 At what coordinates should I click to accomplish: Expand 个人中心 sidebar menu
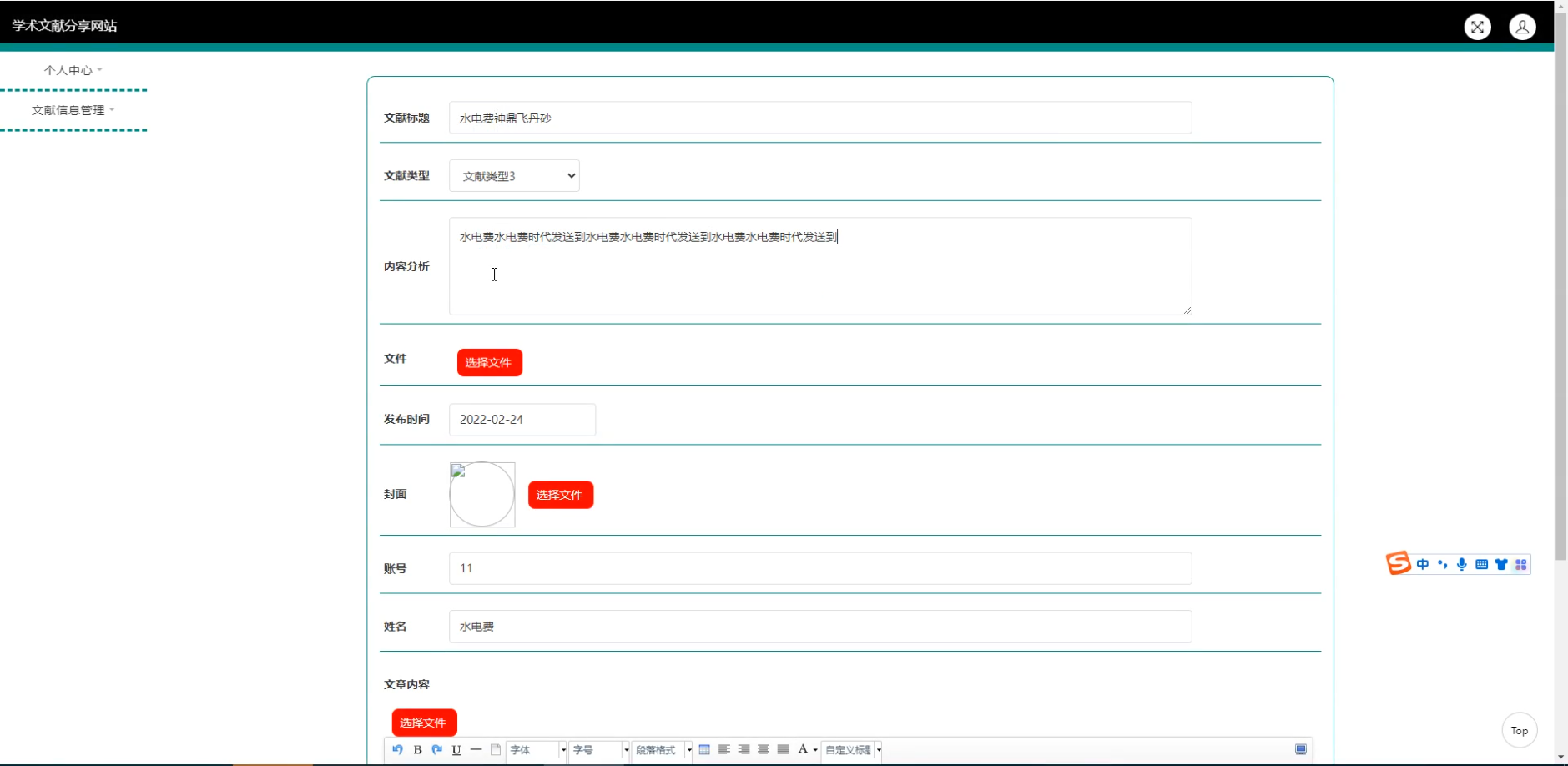click(x=73, y=70)
